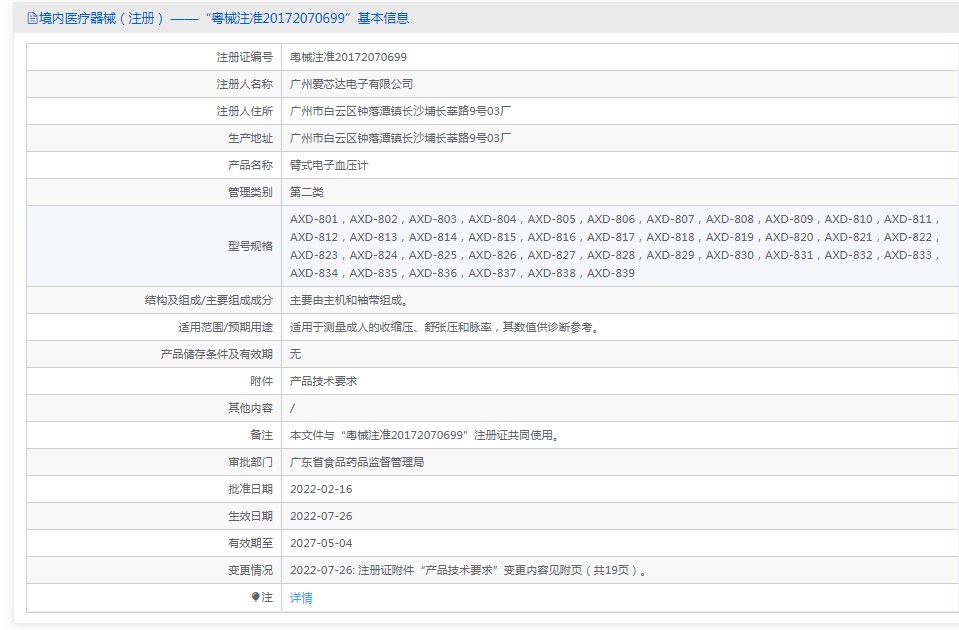
Task: Click the 型号规格 row label
Action: click(250, 246)
